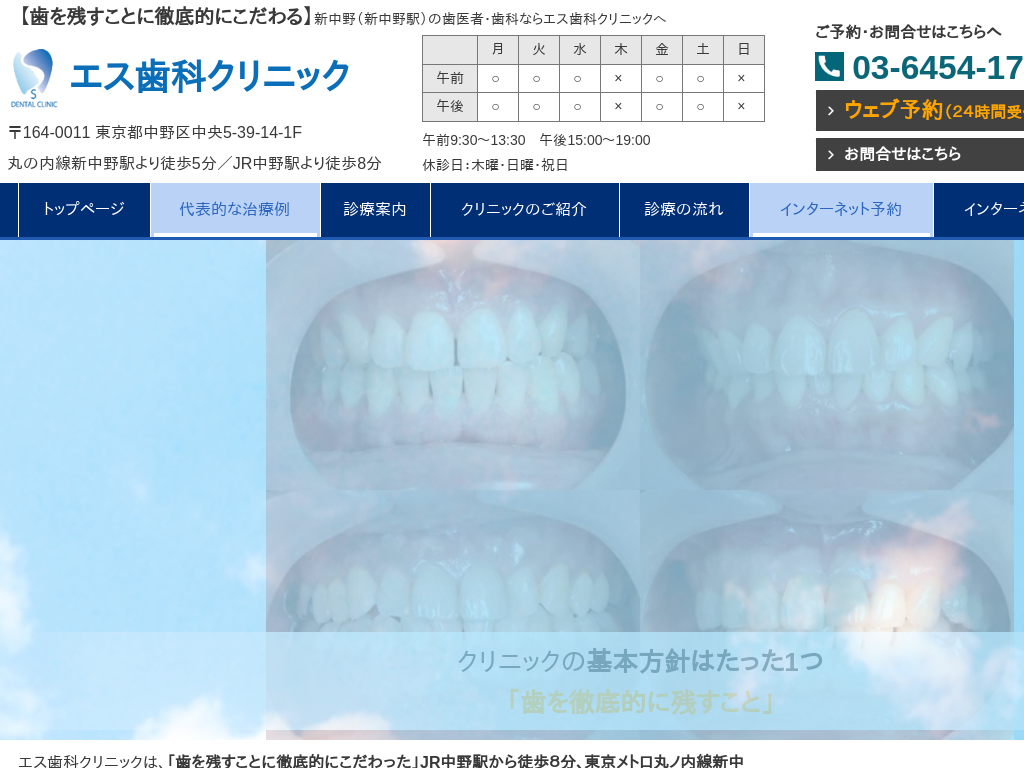1024x768 pixels.
Task: Open the トップページ navigation item
Action: [83, 209]
